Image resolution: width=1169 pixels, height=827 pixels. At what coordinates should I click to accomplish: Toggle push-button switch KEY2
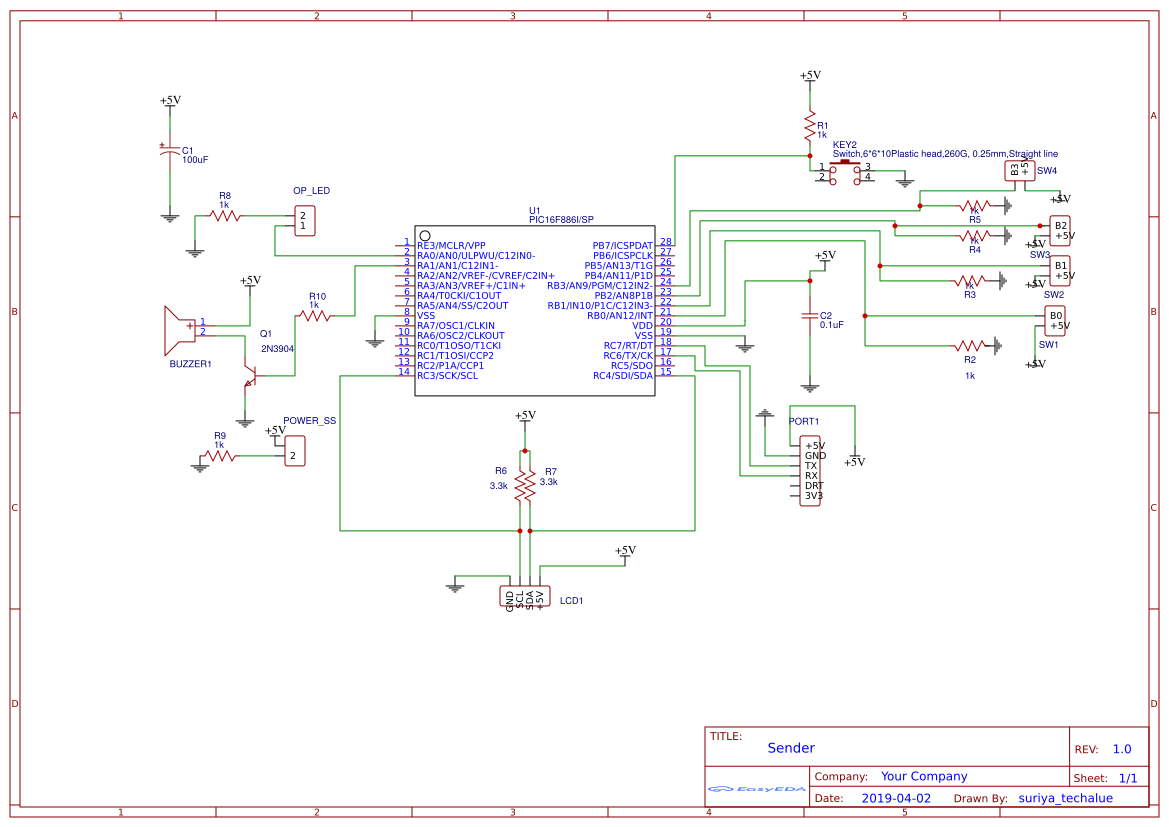845,168
